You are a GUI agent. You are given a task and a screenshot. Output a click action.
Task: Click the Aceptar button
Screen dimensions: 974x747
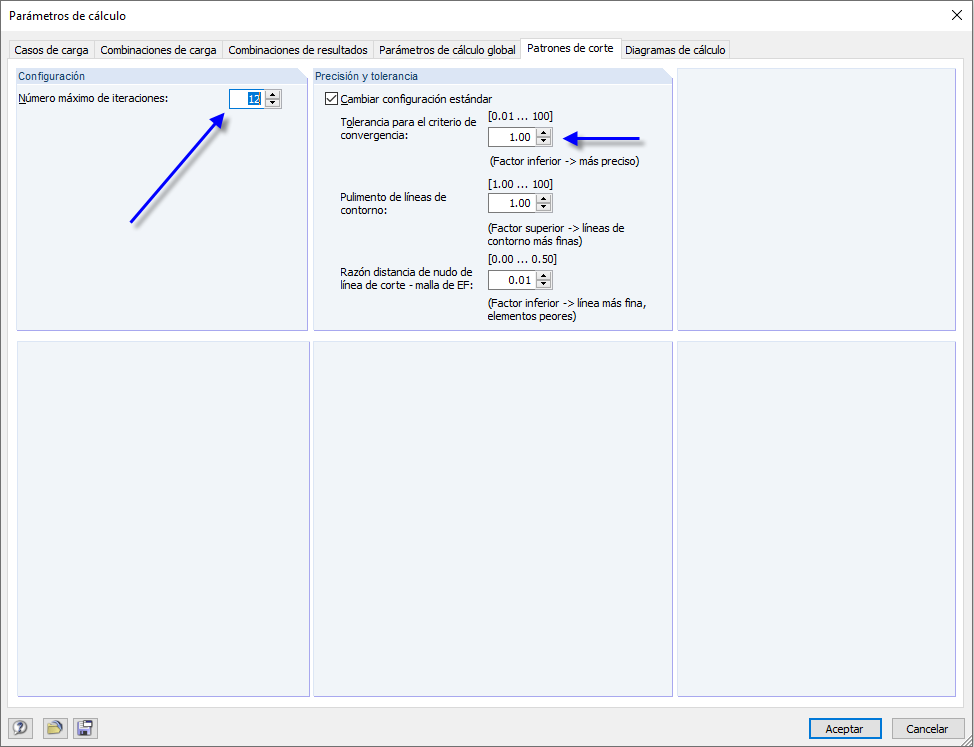[845, 729]
